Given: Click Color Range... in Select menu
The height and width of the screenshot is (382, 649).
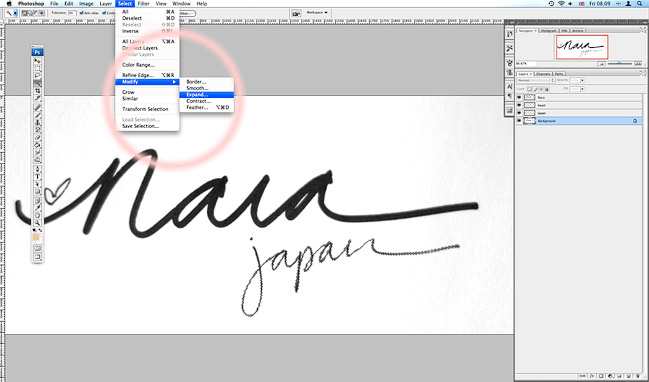Looking at the screenshot, I should [138, 65].
